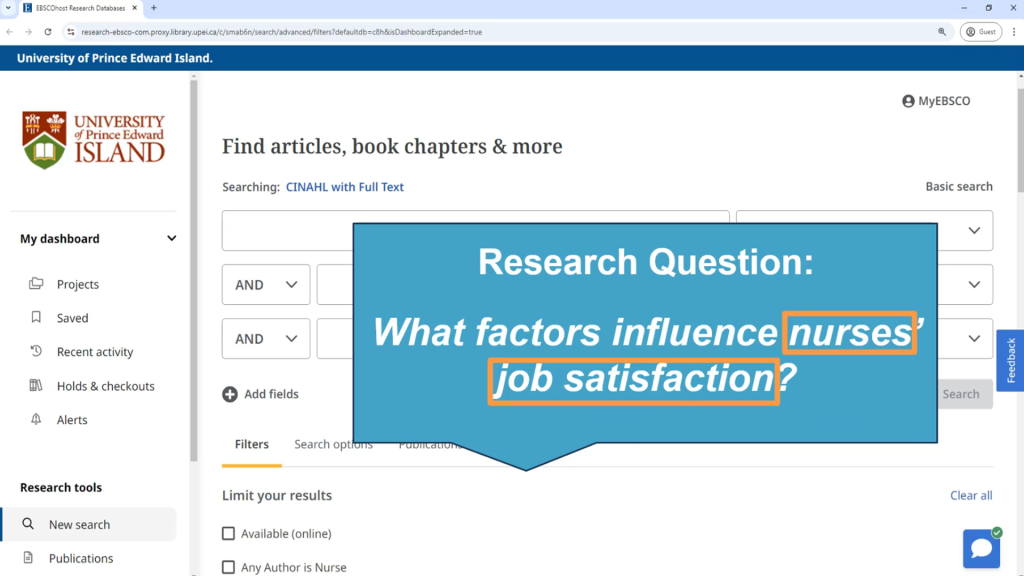Collapse the My dashboard section
Viewport: 1024px width, 576px height.
[171, 239]
